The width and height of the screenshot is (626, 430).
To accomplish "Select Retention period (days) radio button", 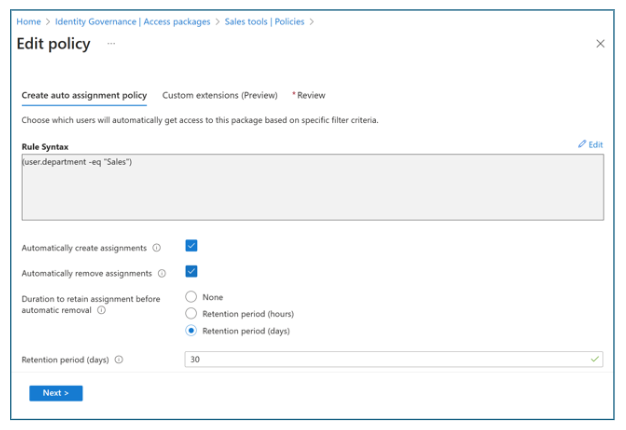I will 191,331.
